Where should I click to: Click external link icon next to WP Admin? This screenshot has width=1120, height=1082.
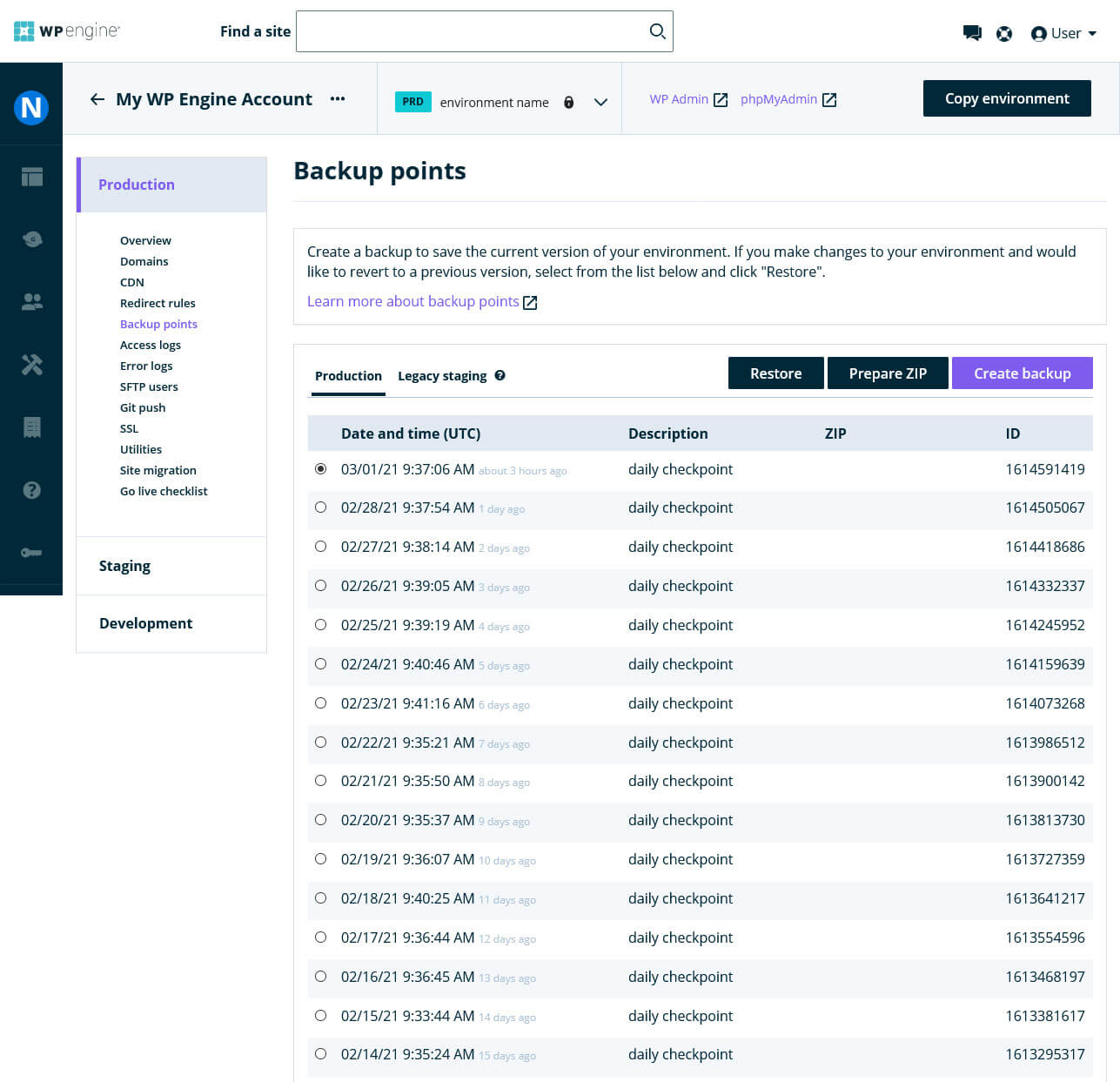(x=721, y=100)
